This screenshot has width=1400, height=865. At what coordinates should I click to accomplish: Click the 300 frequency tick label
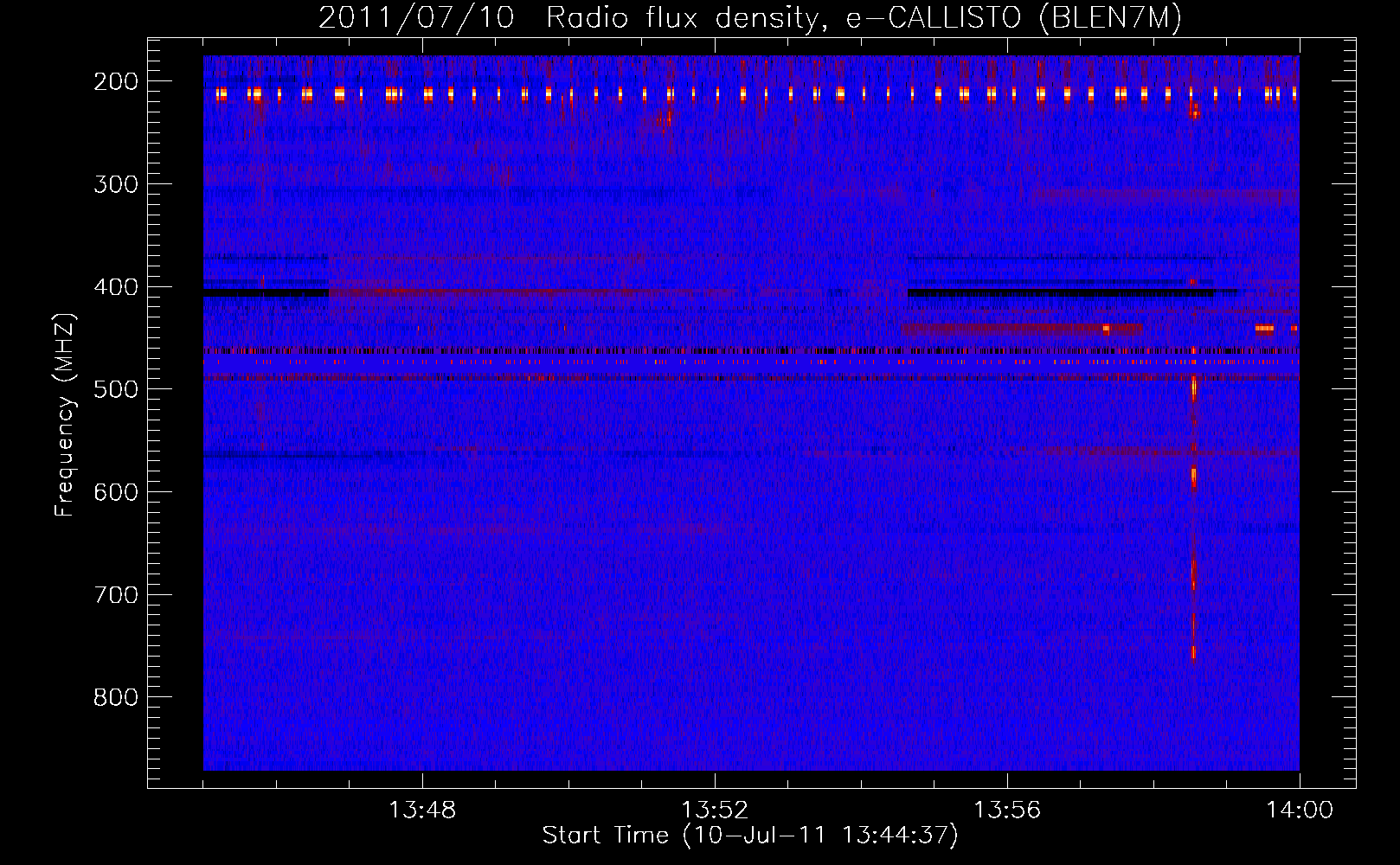pos(116,184)
